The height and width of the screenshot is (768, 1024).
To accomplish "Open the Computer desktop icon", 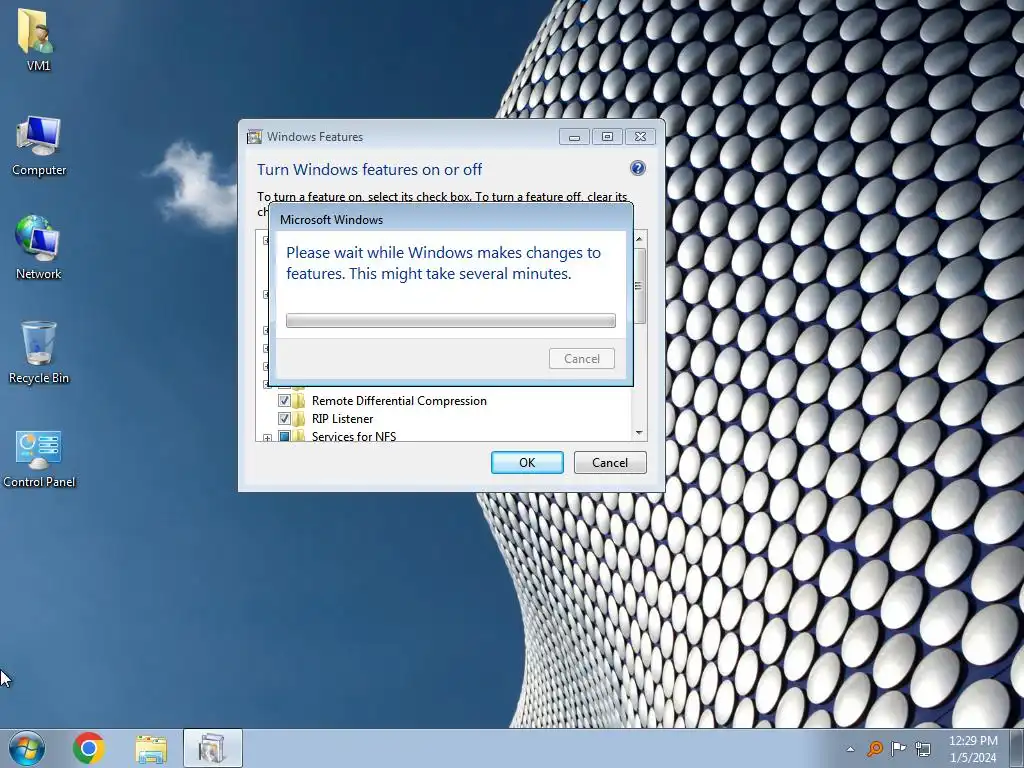I will [x=39, y=145].
